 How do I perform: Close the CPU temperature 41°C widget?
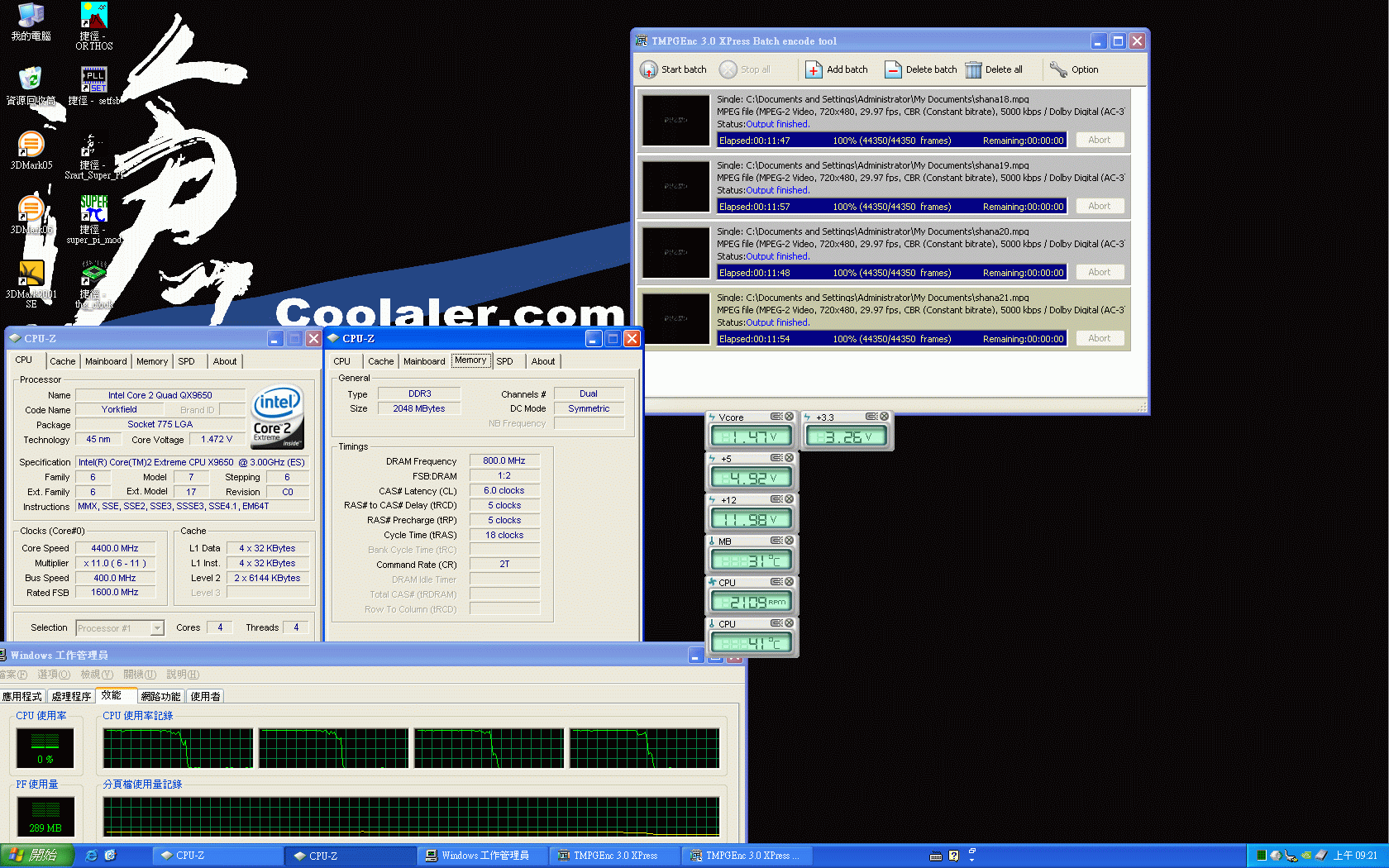[x=789, y=623]
